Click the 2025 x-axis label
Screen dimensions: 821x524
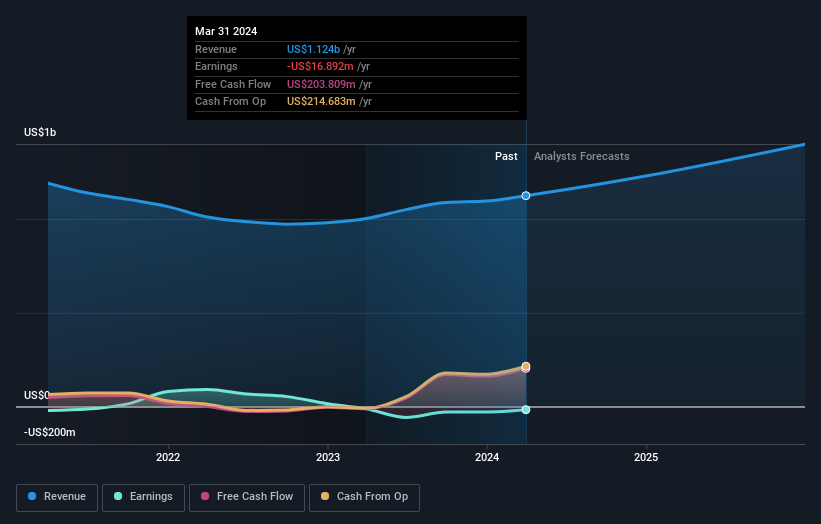pos(646,457)
